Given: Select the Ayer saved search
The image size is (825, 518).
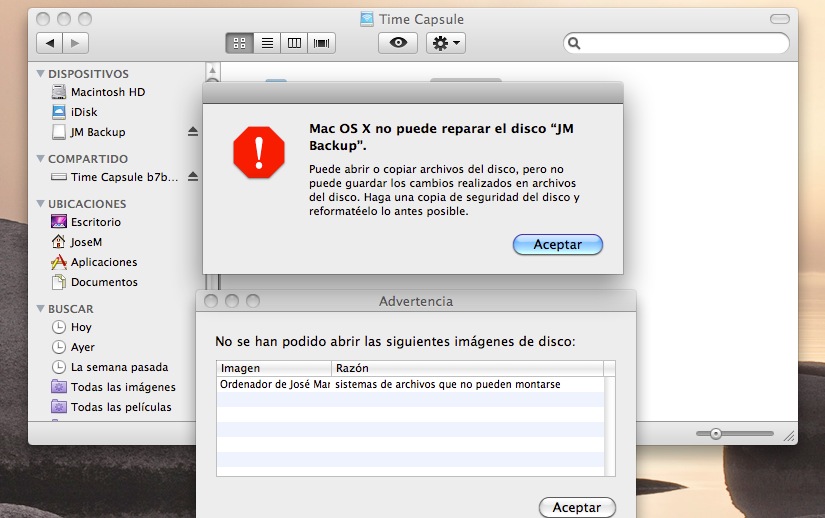Looking at the screenshot, I should pos(73,347).
